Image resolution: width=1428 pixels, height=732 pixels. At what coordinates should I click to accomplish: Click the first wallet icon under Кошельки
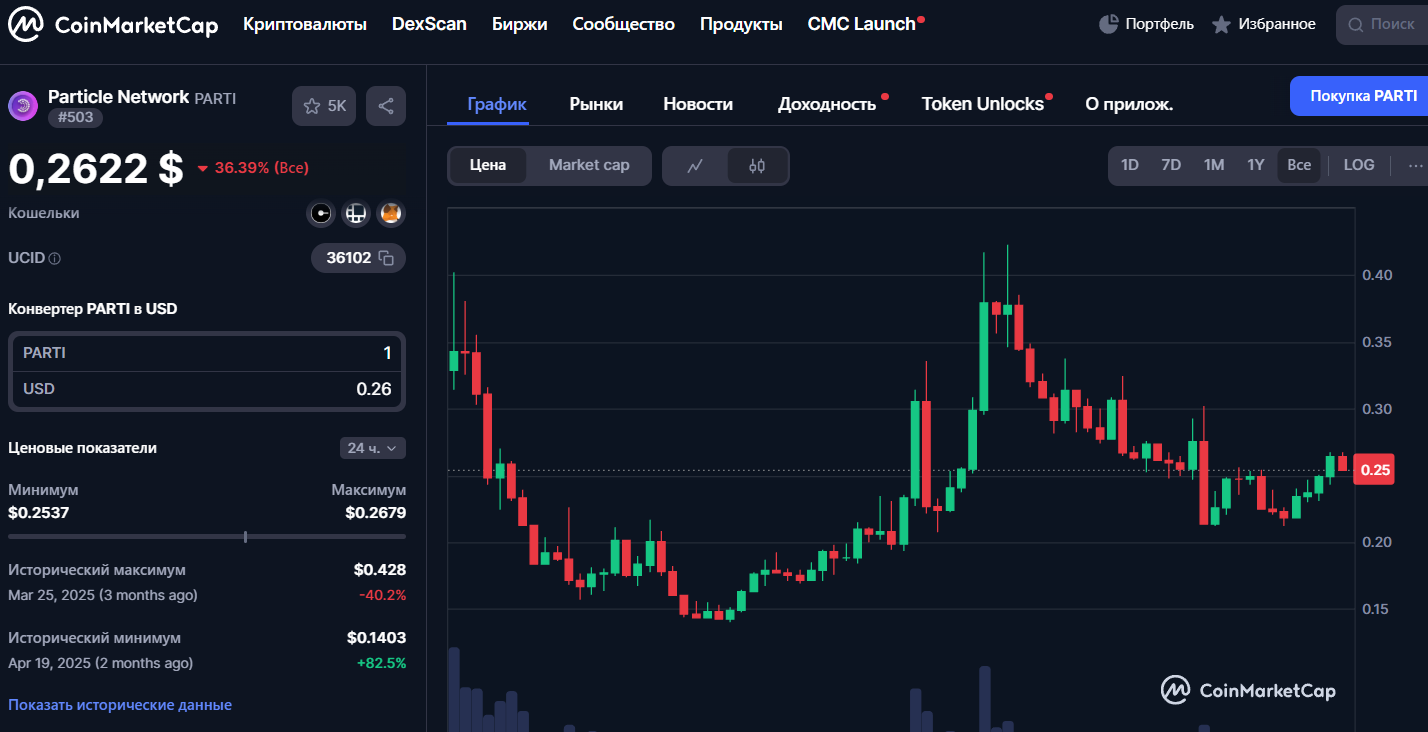click(321, 213)
